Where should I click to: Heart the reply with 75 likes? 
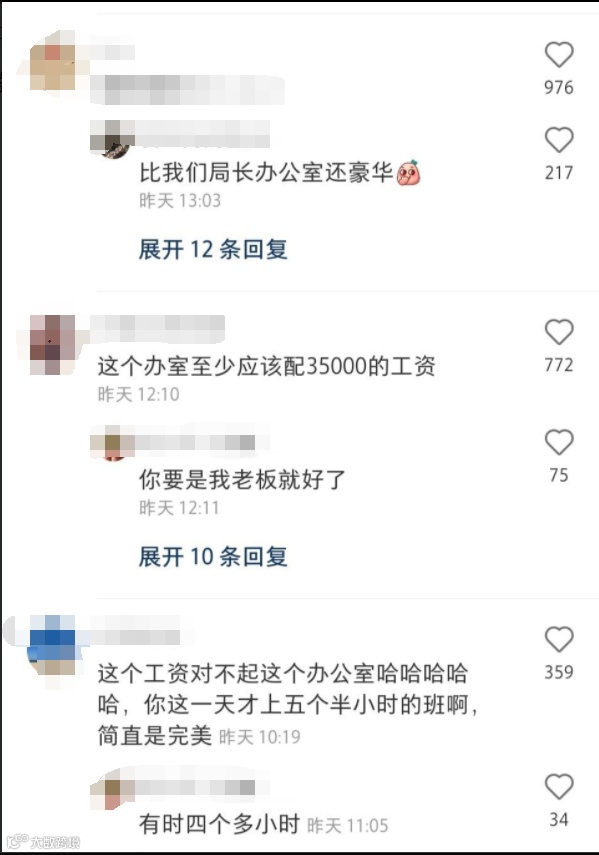pos(559,442)
